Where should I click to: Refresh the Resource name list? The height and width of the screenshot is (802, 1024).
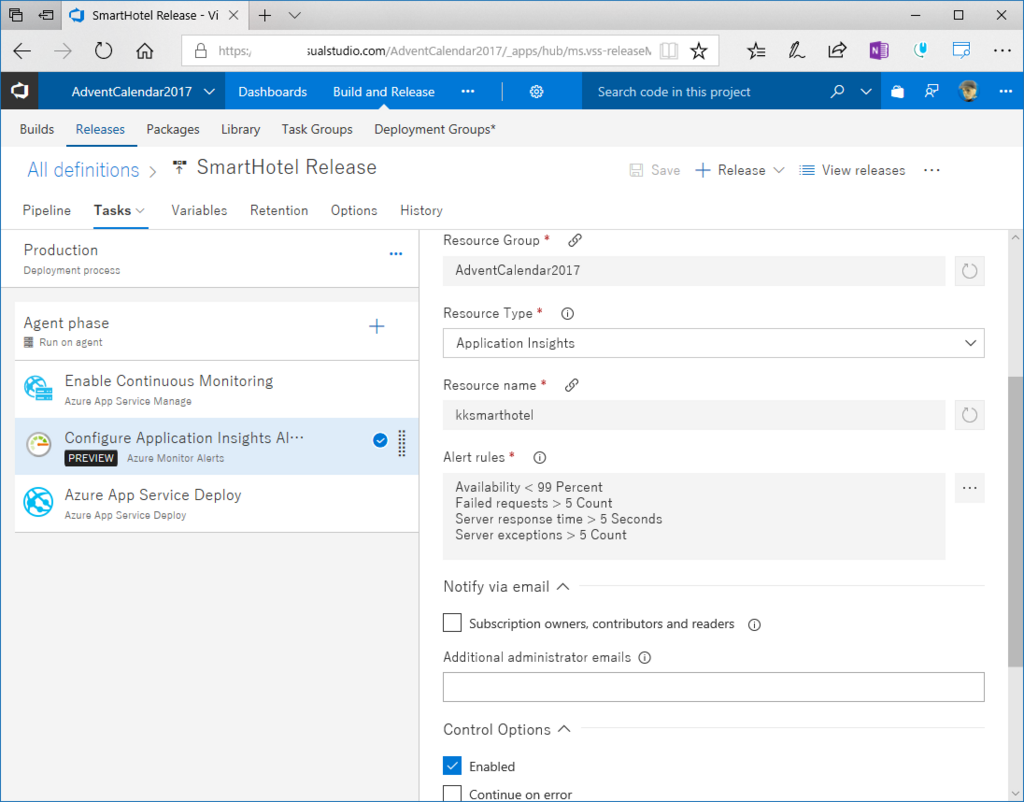(x=969, y=415)
